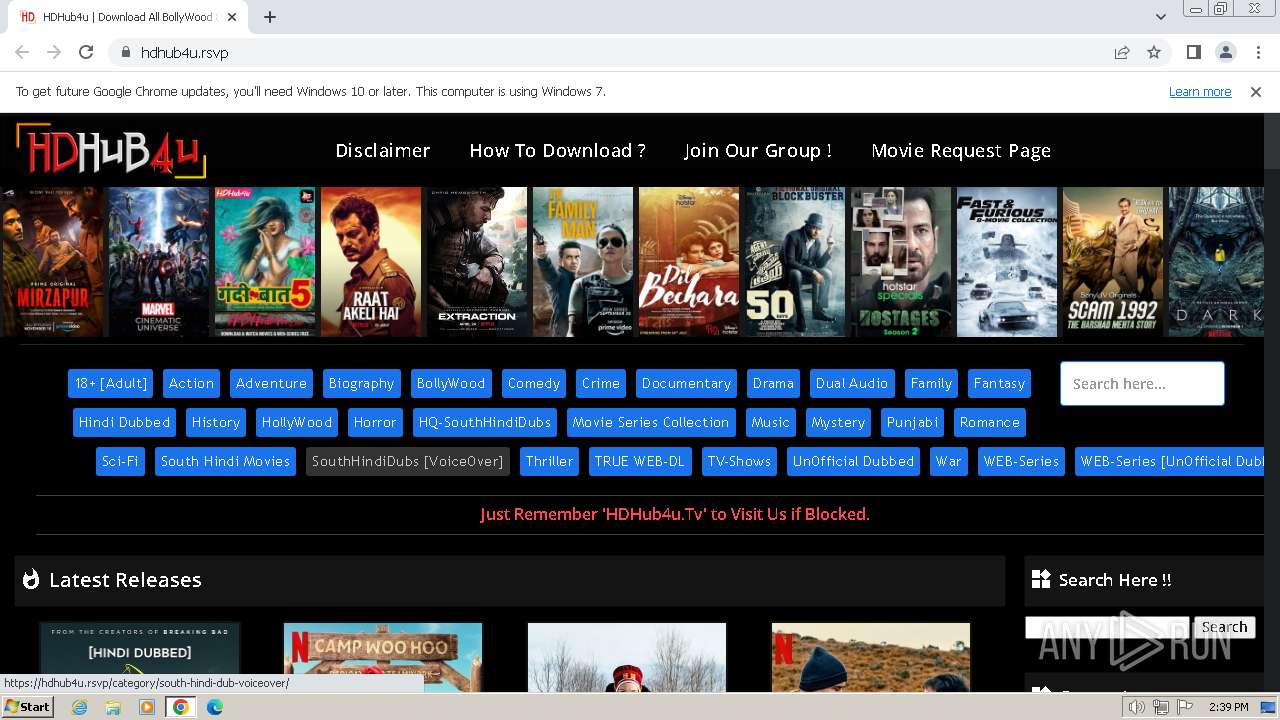This screenshot has width=1280, height=720.
Task: Open The Family Man poster
Action: tap(583, 262)
